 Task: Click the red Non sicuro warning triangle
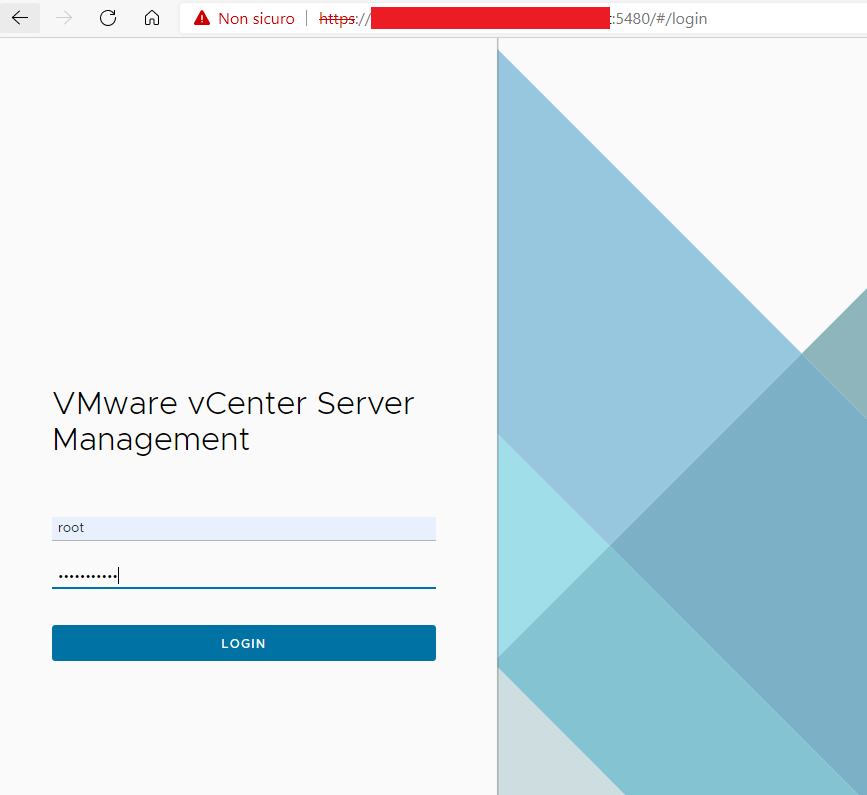coord(202,18)
